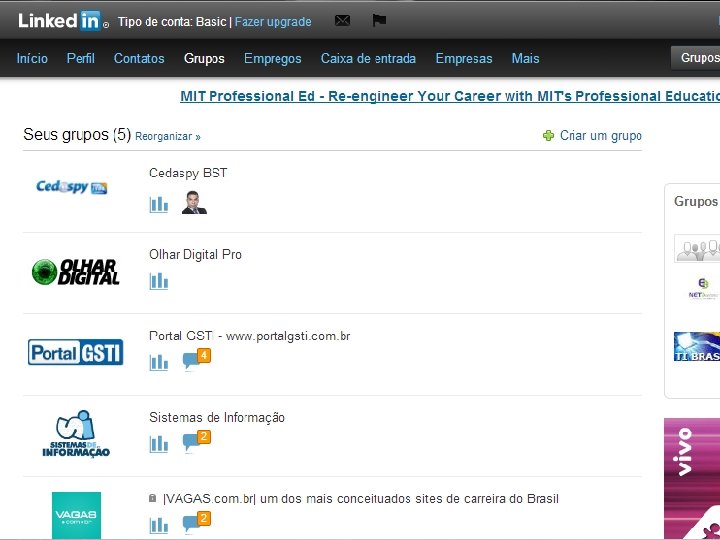This screenshot has height=540, width=720.
Task: Click the Sistemas de Informação group logo
Action: 76,433
